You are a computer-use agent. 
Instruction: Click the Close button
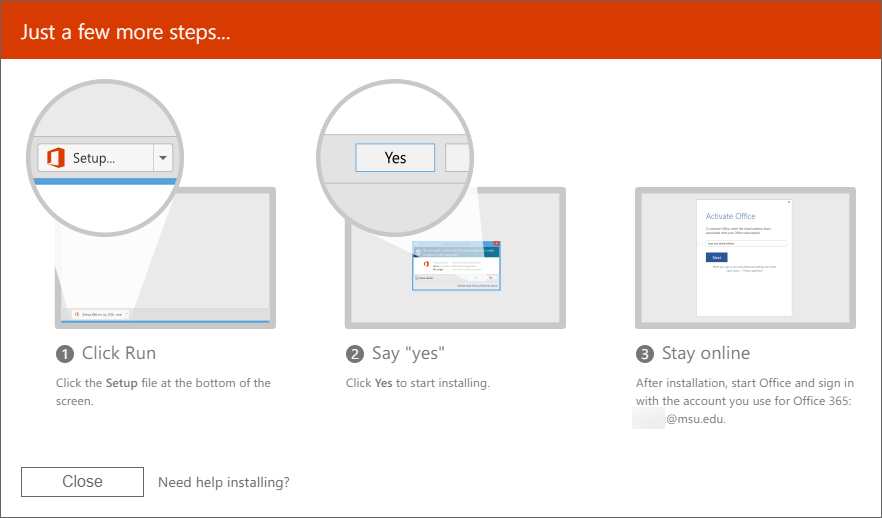click(82, 481)
